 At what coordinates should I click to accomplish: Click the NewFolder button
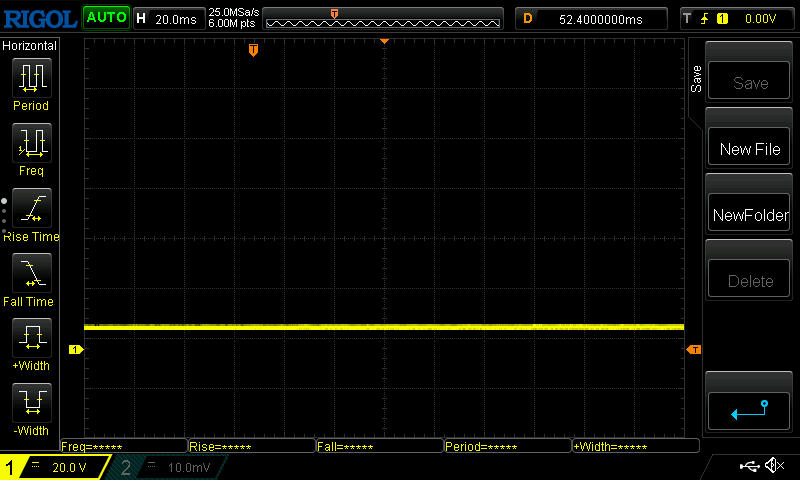[749, 213]
